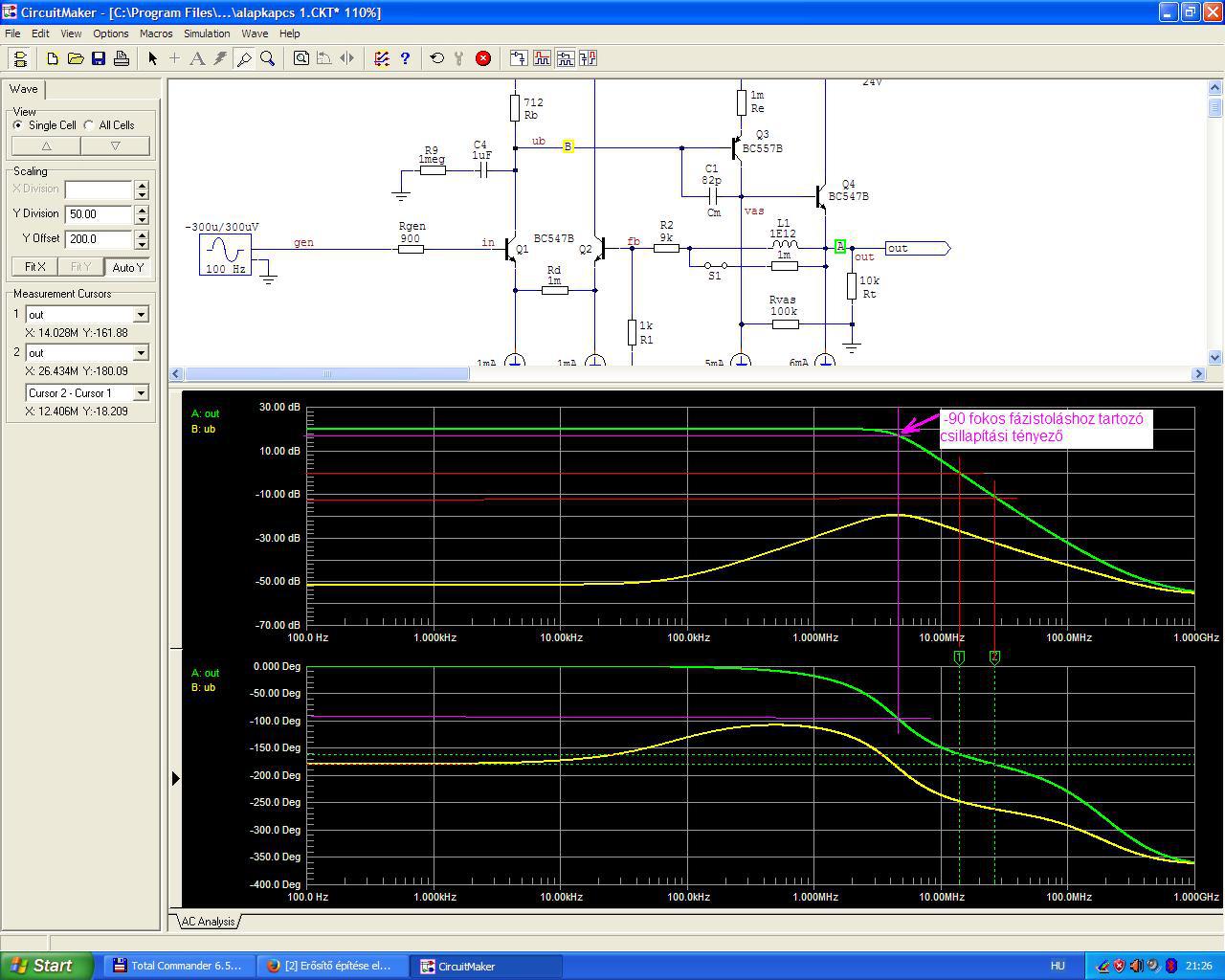The image size is (1225, 980).
Task: Click the blue question mark help icon
Action: 405,58
